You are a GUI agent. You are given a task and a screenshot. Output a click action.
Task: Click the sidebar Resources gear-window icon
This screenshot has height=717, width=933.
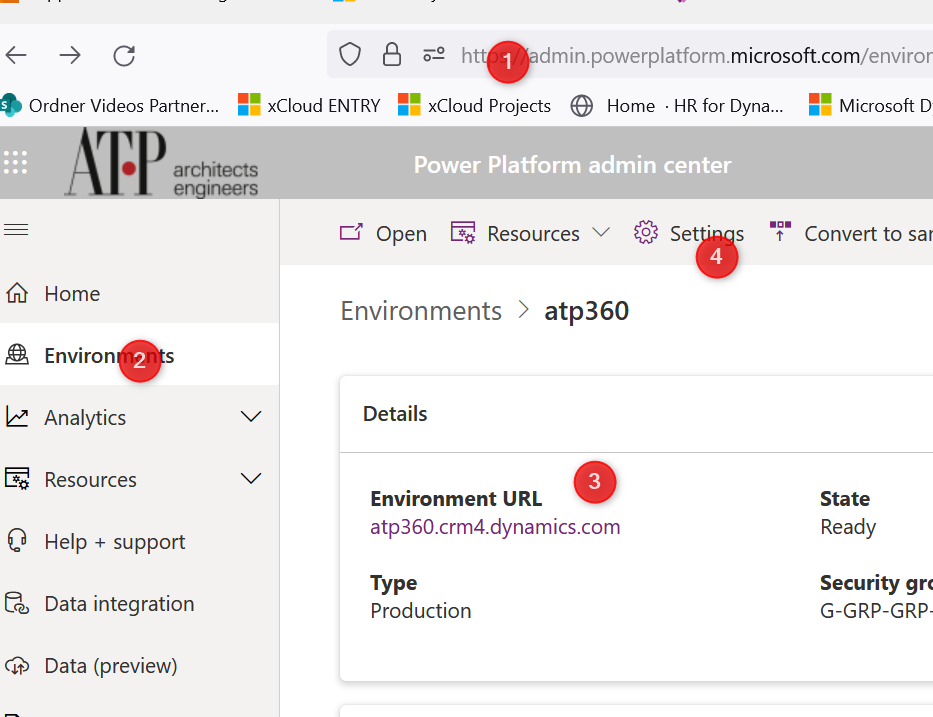tap(17, 478)
